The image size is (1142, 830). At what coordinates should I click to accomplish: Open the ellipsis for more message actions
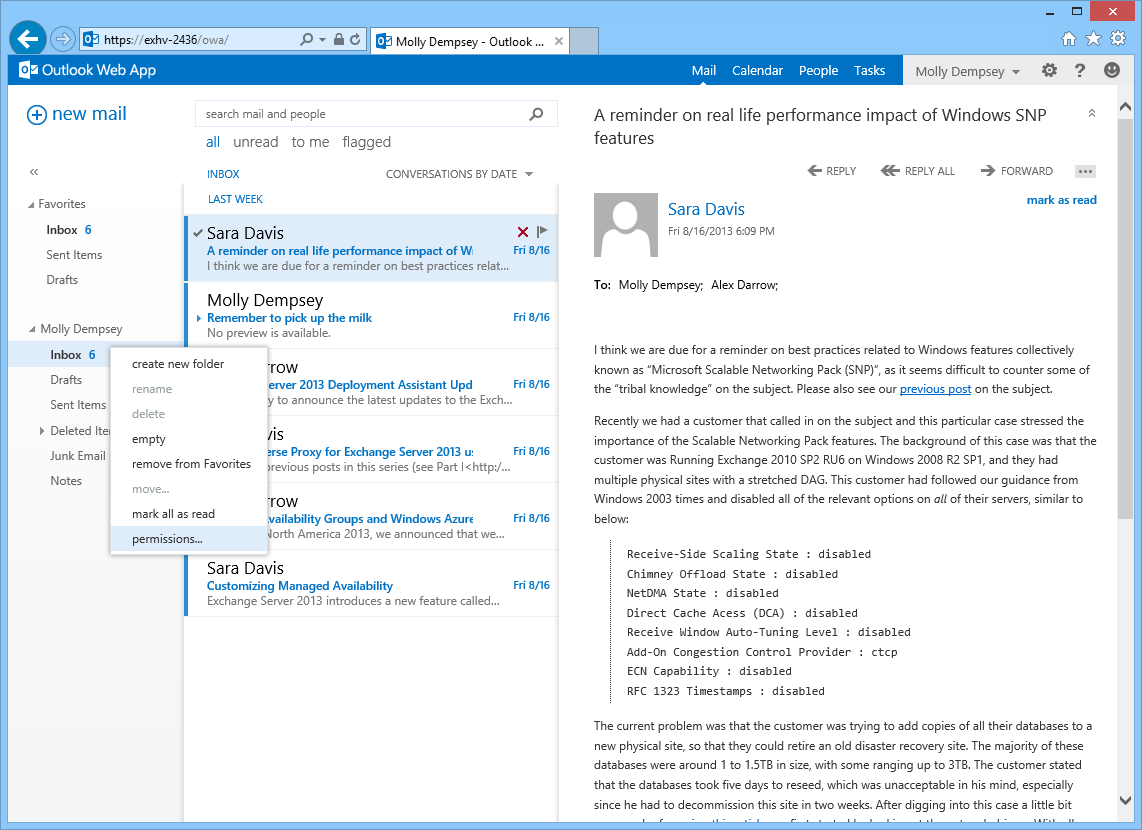1084,171
